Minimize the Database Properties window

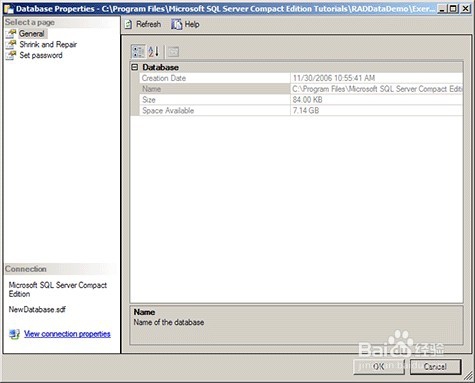click(442, 9)
